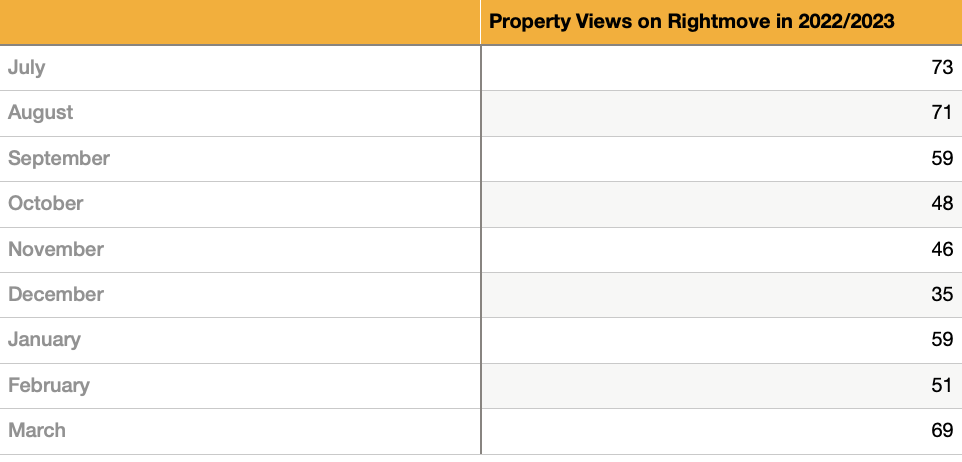Select January's value cell showing 59
The width and height of the screenshot is (962, 462).
[x=942, y=339]
